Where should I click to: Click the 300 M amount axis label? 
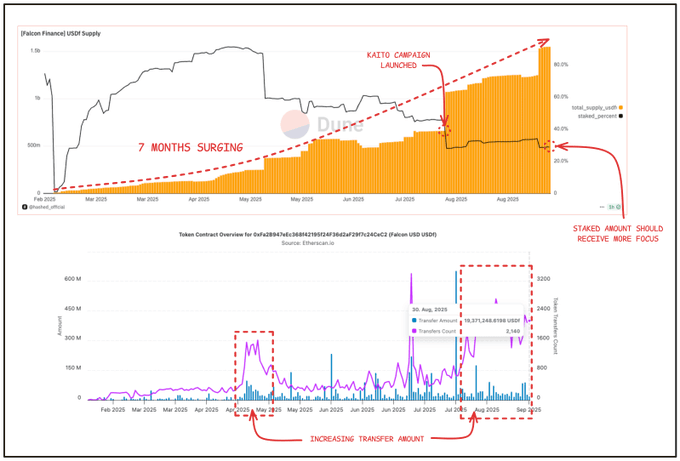(x=73, y=338)
